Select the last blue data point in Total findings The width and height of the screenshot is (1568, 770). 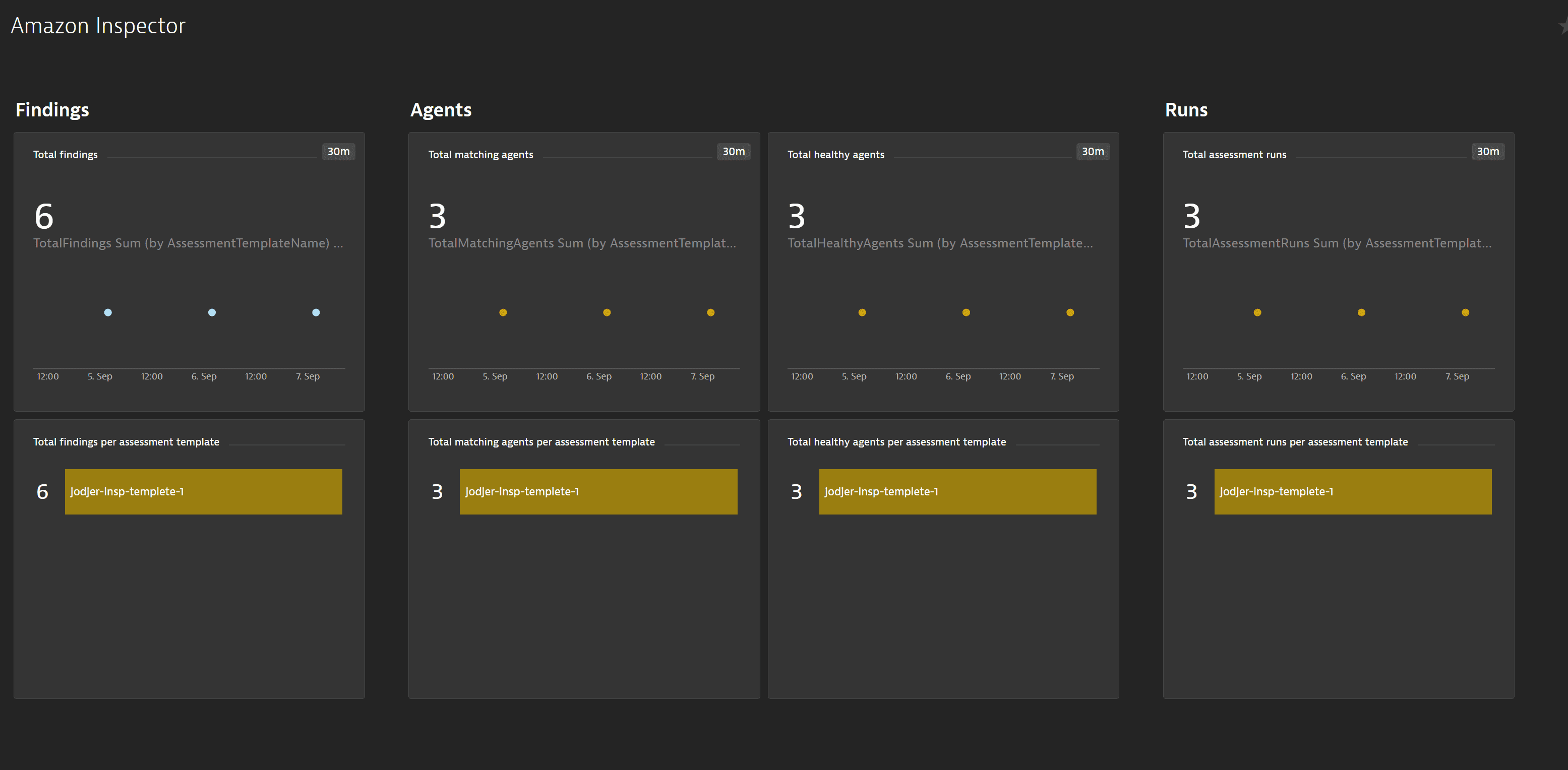point(316,312)
